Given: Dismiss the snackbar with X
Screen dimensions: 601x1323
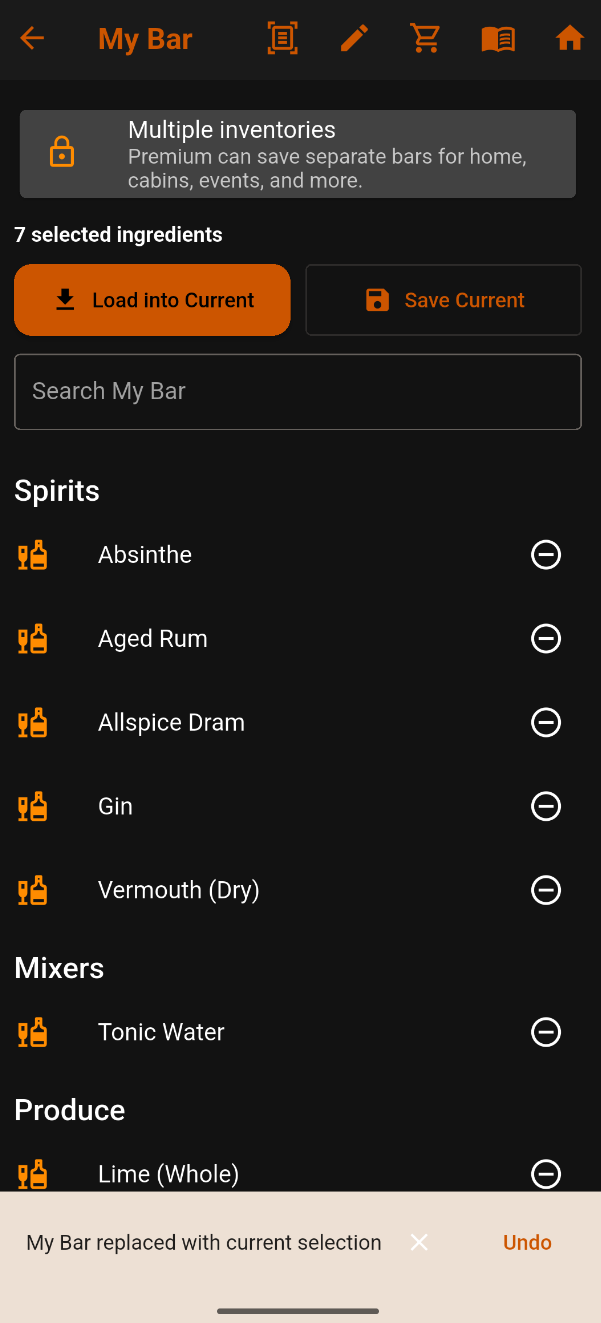Looking at the screenshot, I should [419, 1242].
